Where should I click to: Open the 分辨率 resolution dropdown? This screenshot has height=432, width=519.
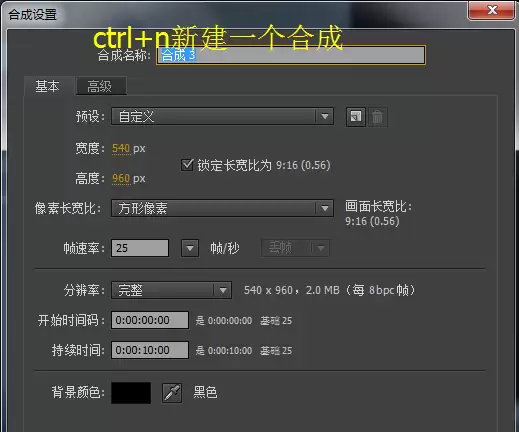click(171, 290)
